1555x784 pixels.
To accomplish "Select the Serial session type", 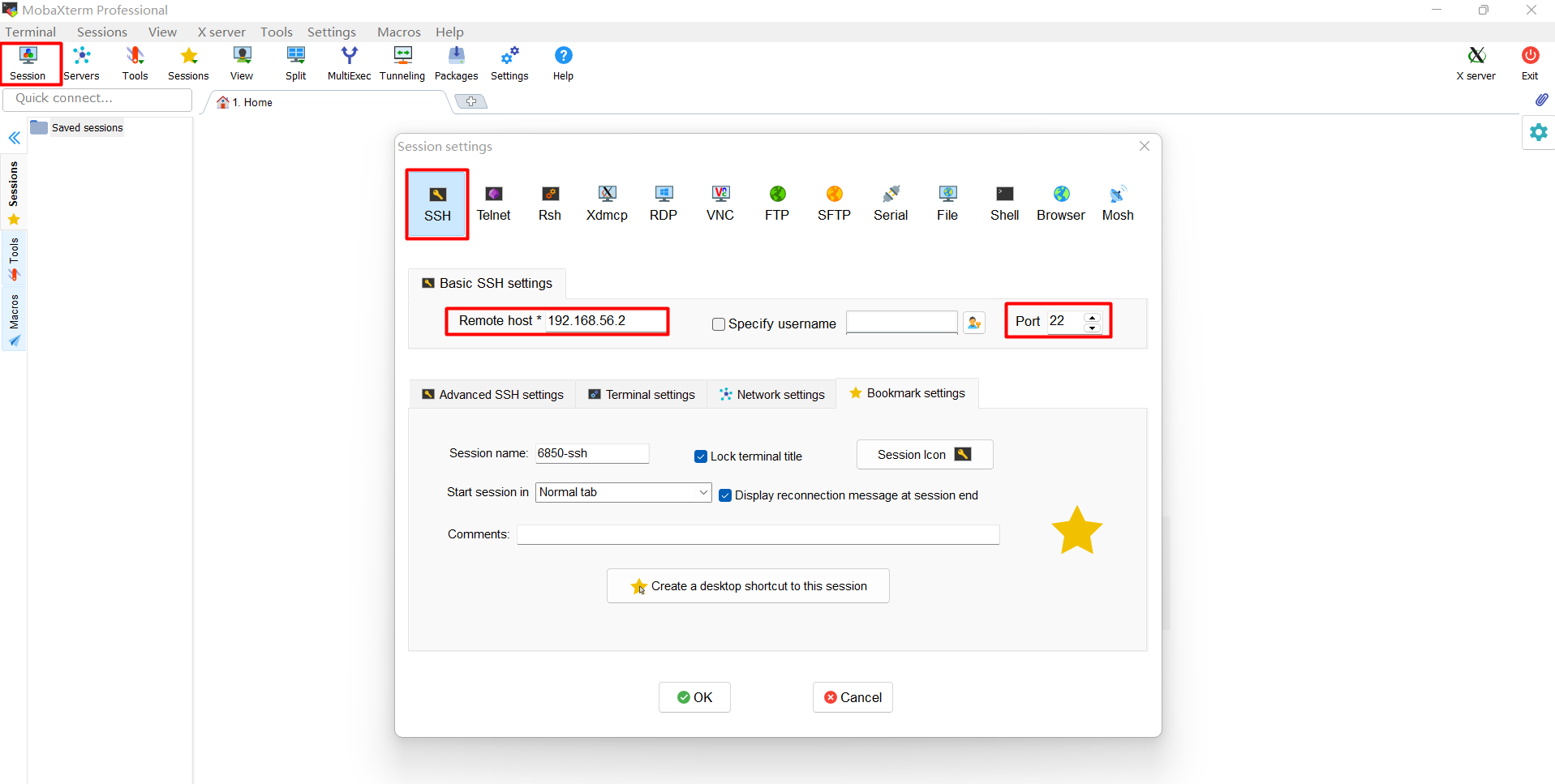I will click(x=891, y=203).
